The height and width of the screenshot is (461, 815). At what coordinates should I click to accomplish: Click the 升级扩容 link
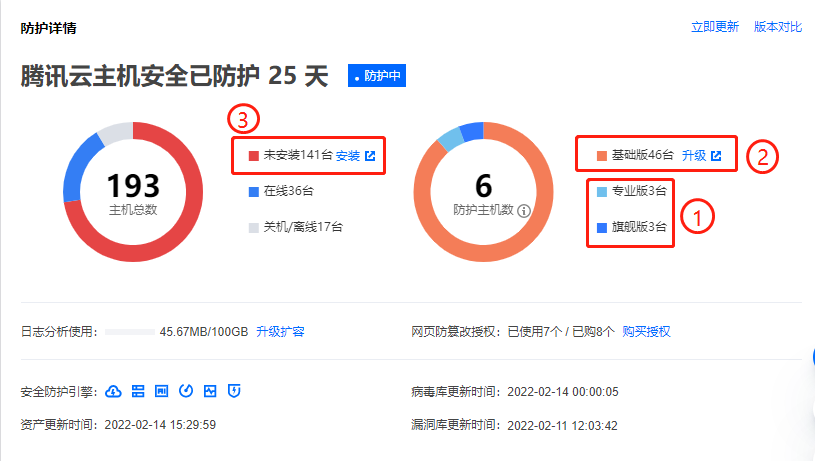click(x=280, y=332)
